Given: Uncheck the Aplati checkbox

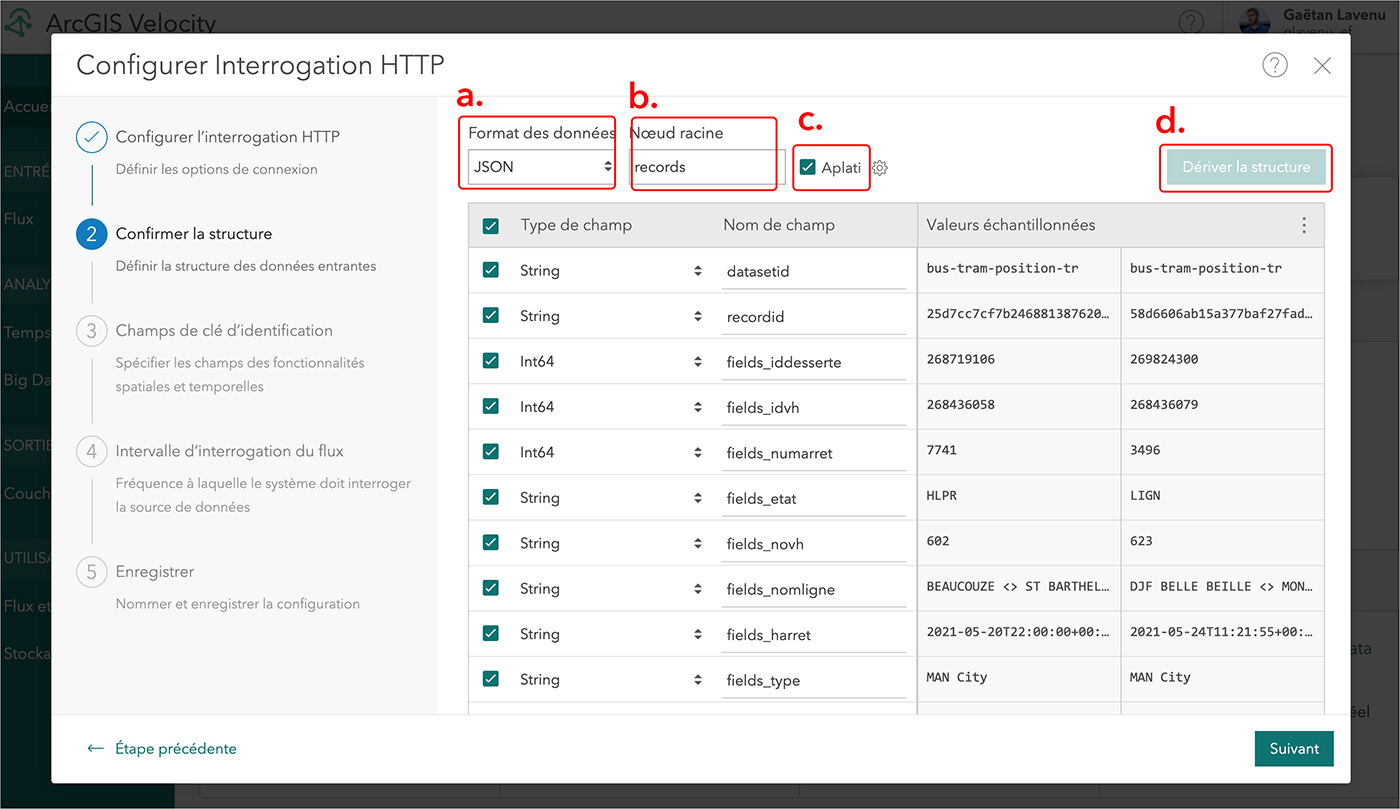Looking at the screenshot, I should pos(808,168).
